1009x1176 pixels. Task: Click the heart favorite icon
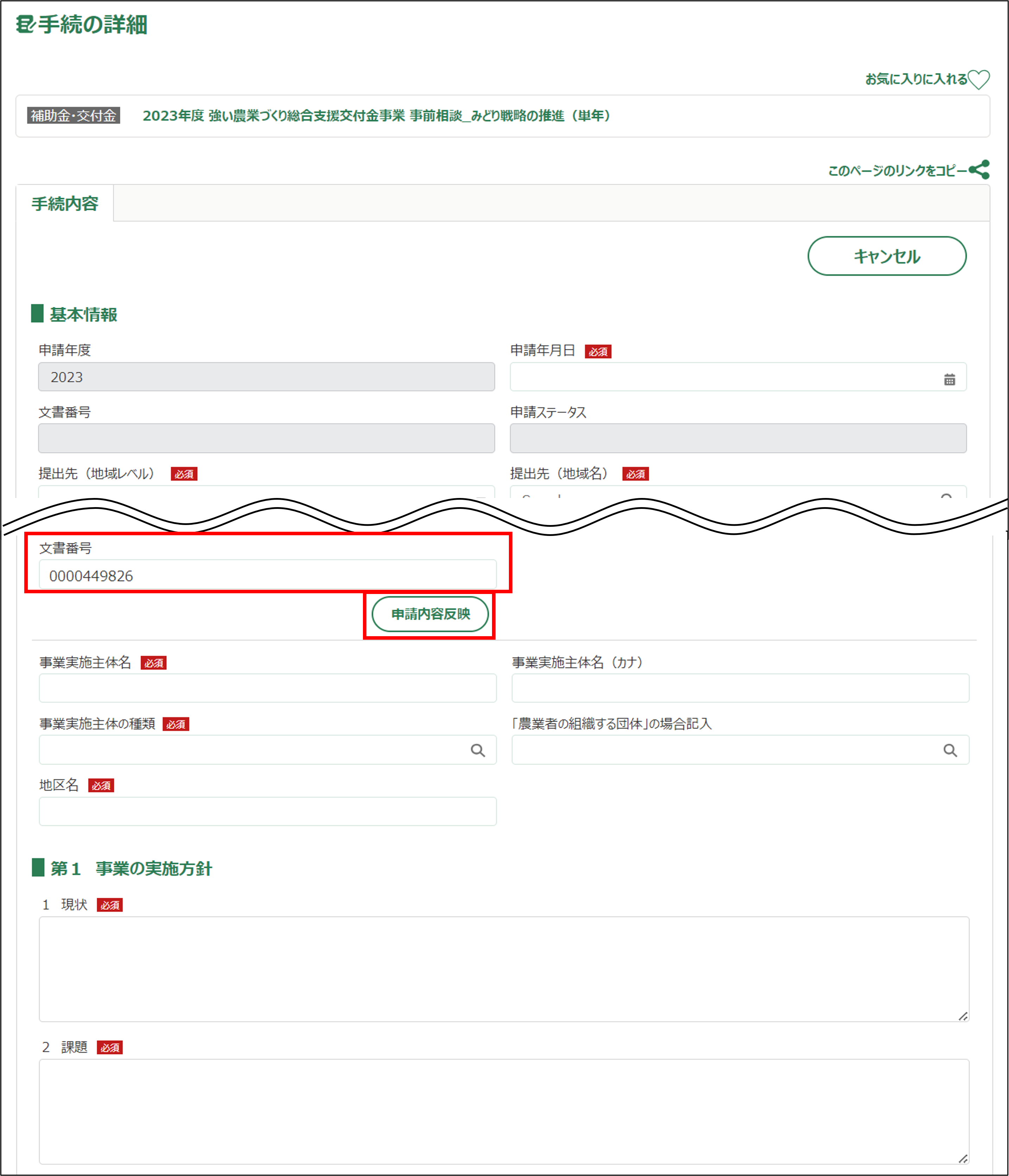[x=978, y=79]
